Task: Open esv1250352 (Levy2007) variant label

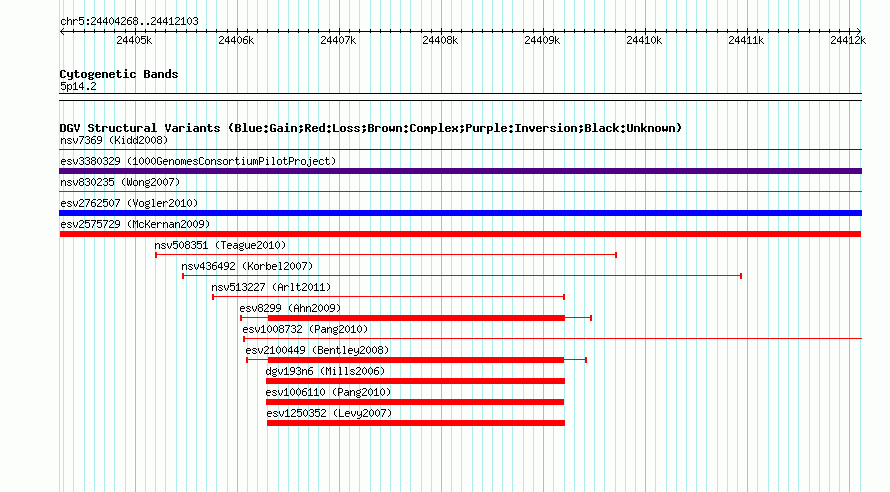Action: tap(329, 413)
